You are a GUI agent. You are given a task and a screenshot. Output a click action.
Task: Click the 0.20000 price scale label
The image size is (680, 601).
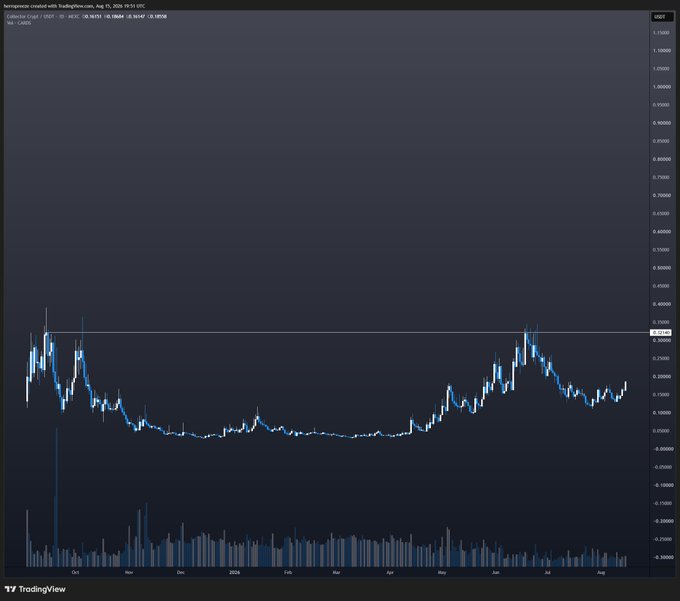coord(661,376)
